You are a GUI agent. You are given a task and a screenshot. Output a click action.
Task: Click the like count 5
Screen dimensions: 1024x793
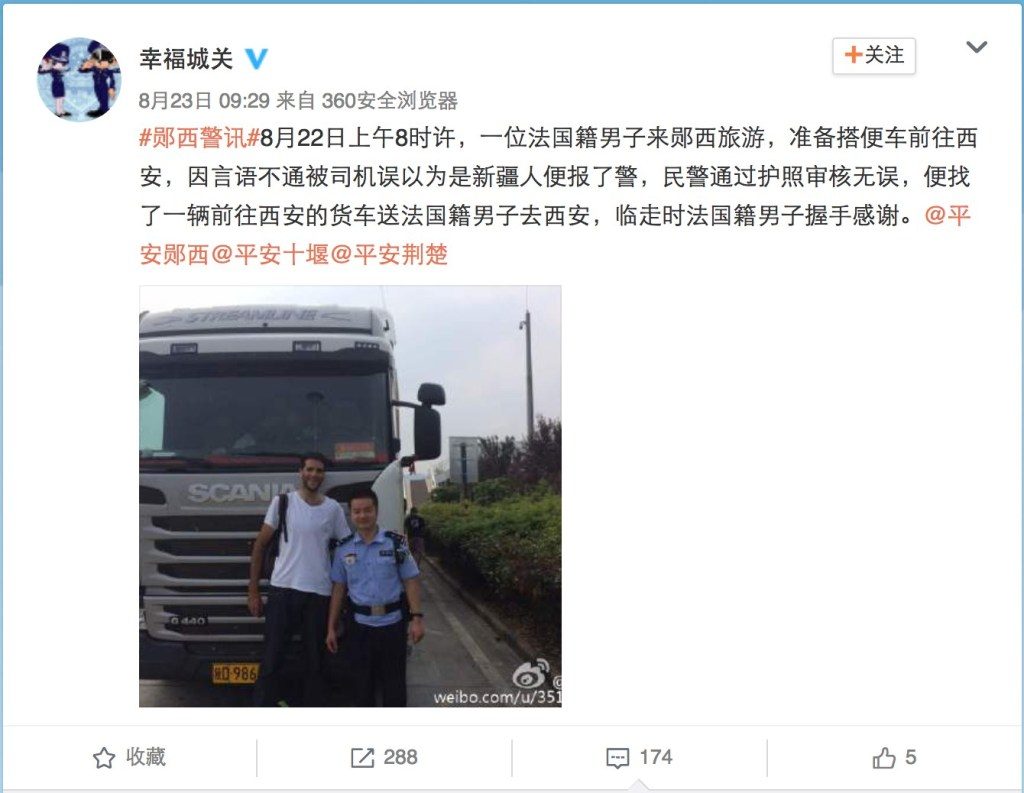click(910, 757)
